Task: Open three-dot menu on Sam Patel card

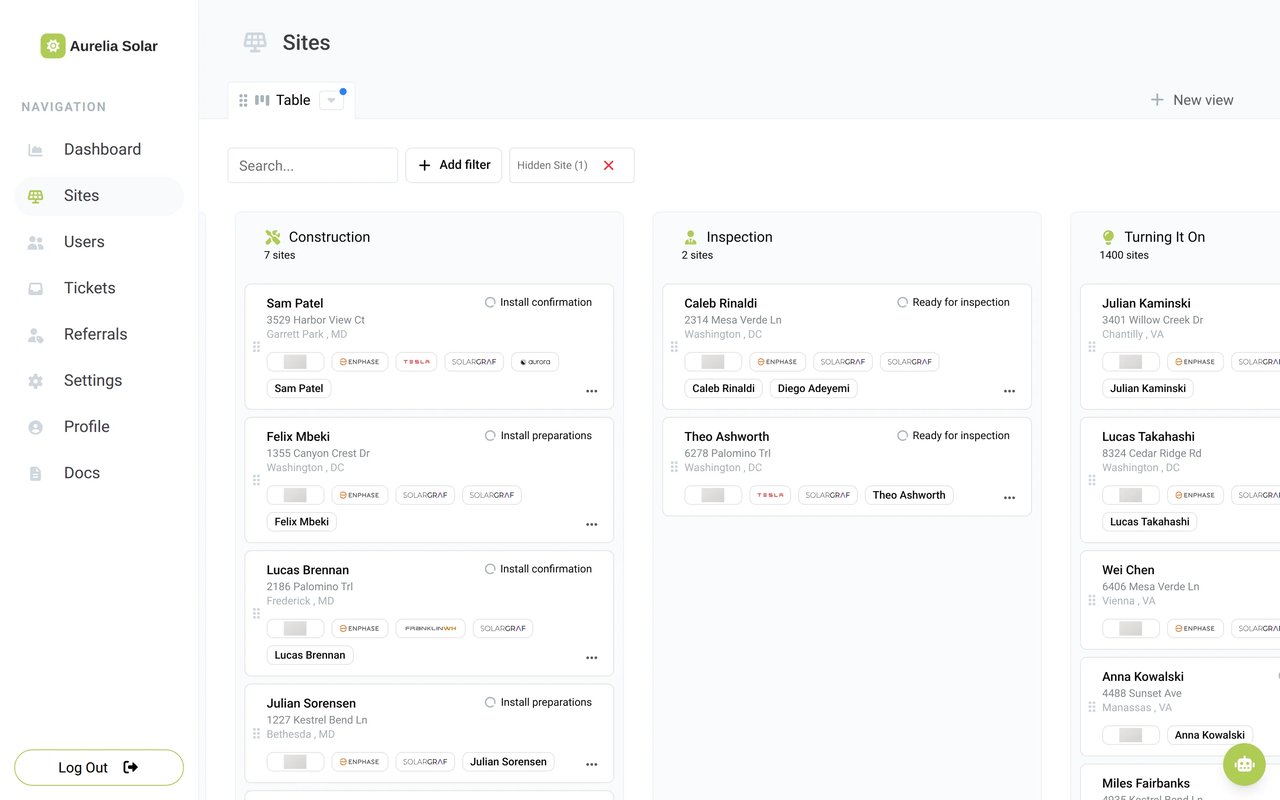Action: (592, 391)
